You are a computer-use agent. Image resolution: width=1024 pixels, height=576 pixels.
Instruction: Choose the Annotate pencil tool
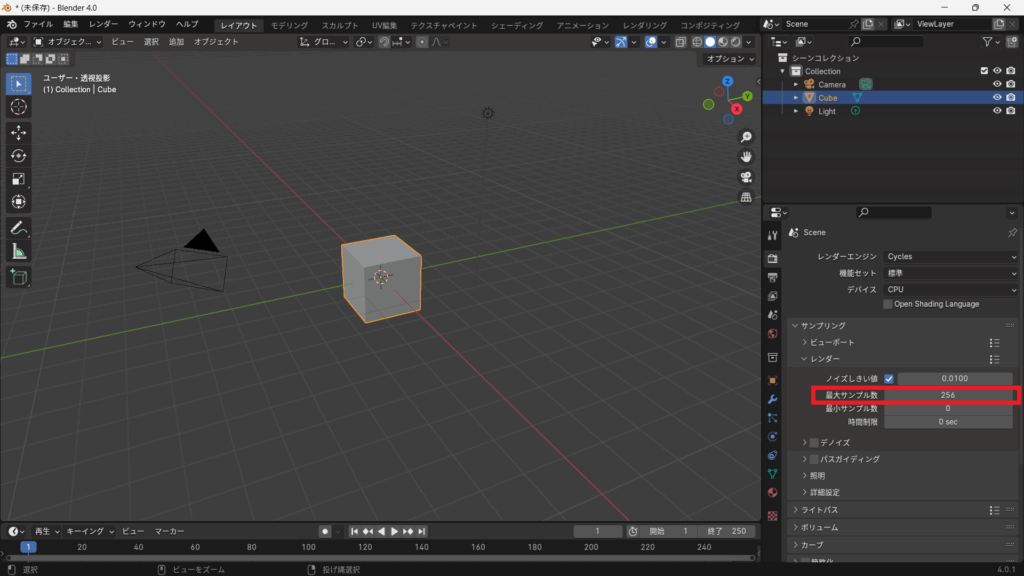point(18,228)
